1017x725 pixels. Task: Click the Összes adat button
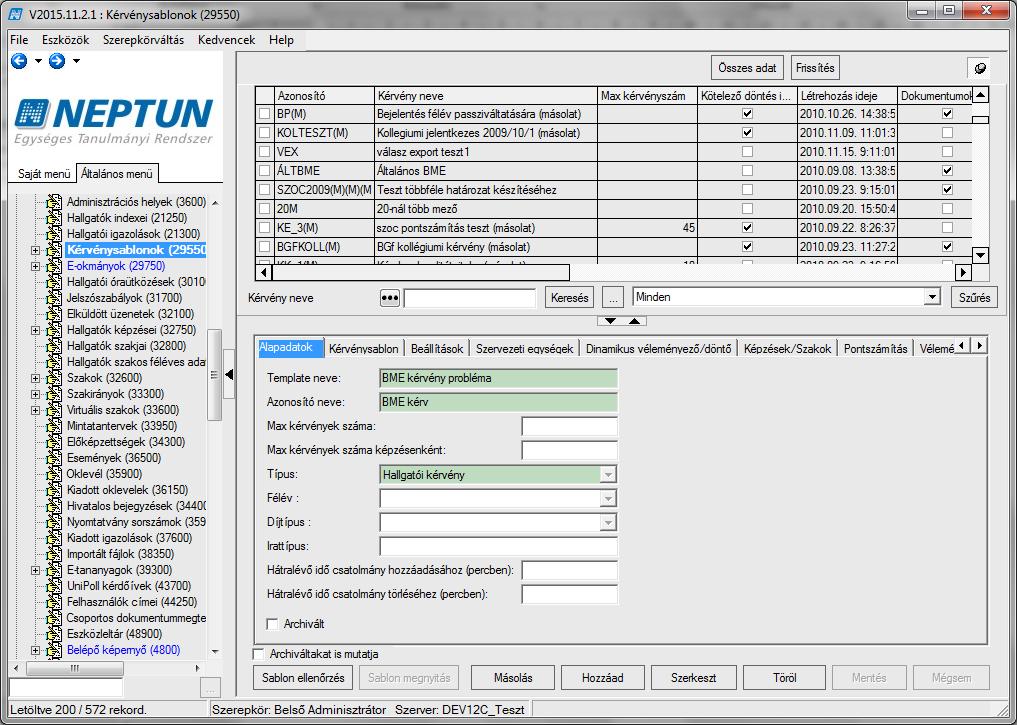pos(747,67)
